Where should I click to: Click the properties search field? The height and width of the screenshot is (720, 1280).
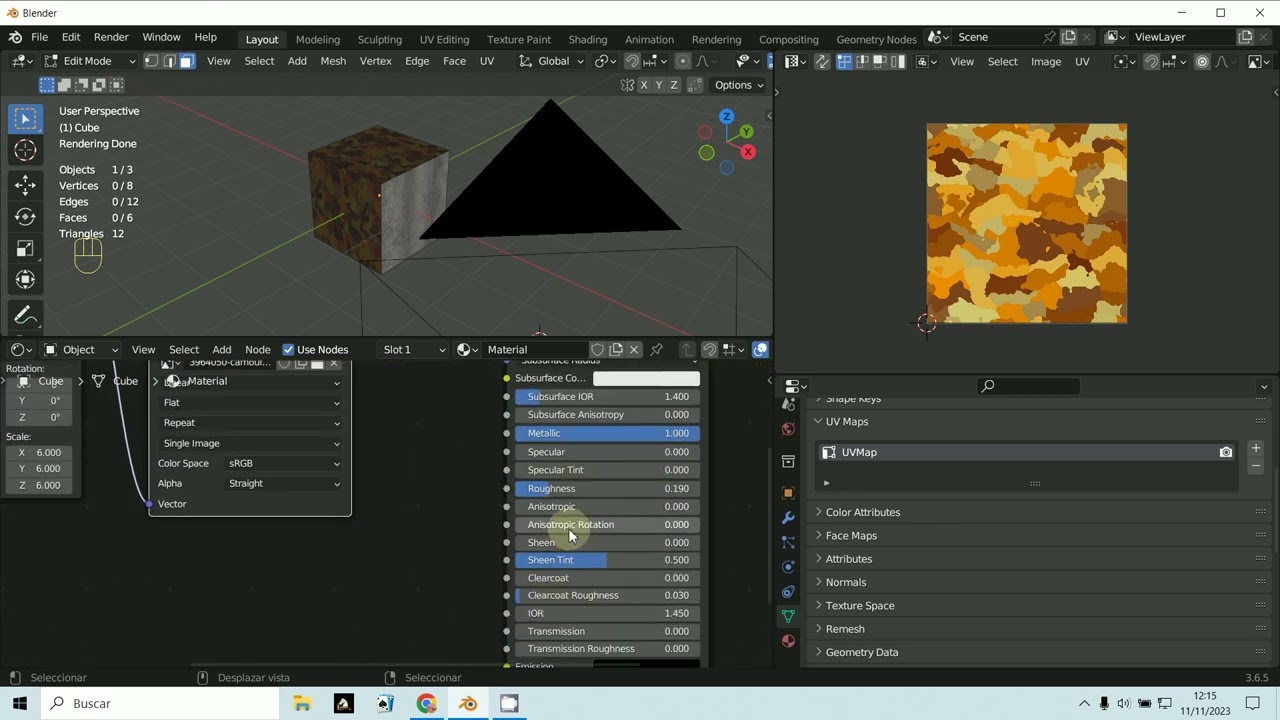1030,386
